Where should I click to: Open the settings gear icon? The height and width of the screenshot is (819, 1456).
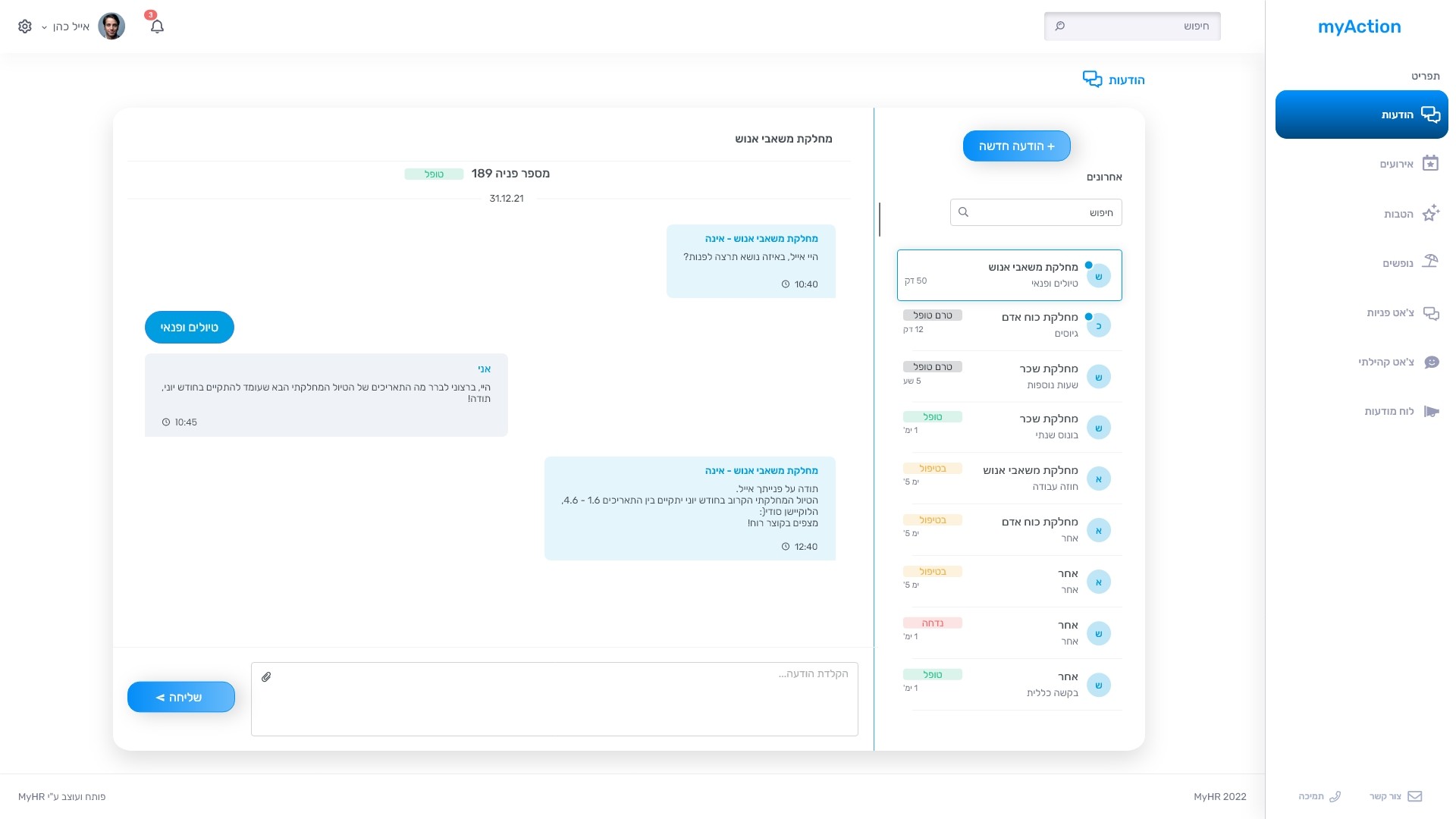(25, 27)
